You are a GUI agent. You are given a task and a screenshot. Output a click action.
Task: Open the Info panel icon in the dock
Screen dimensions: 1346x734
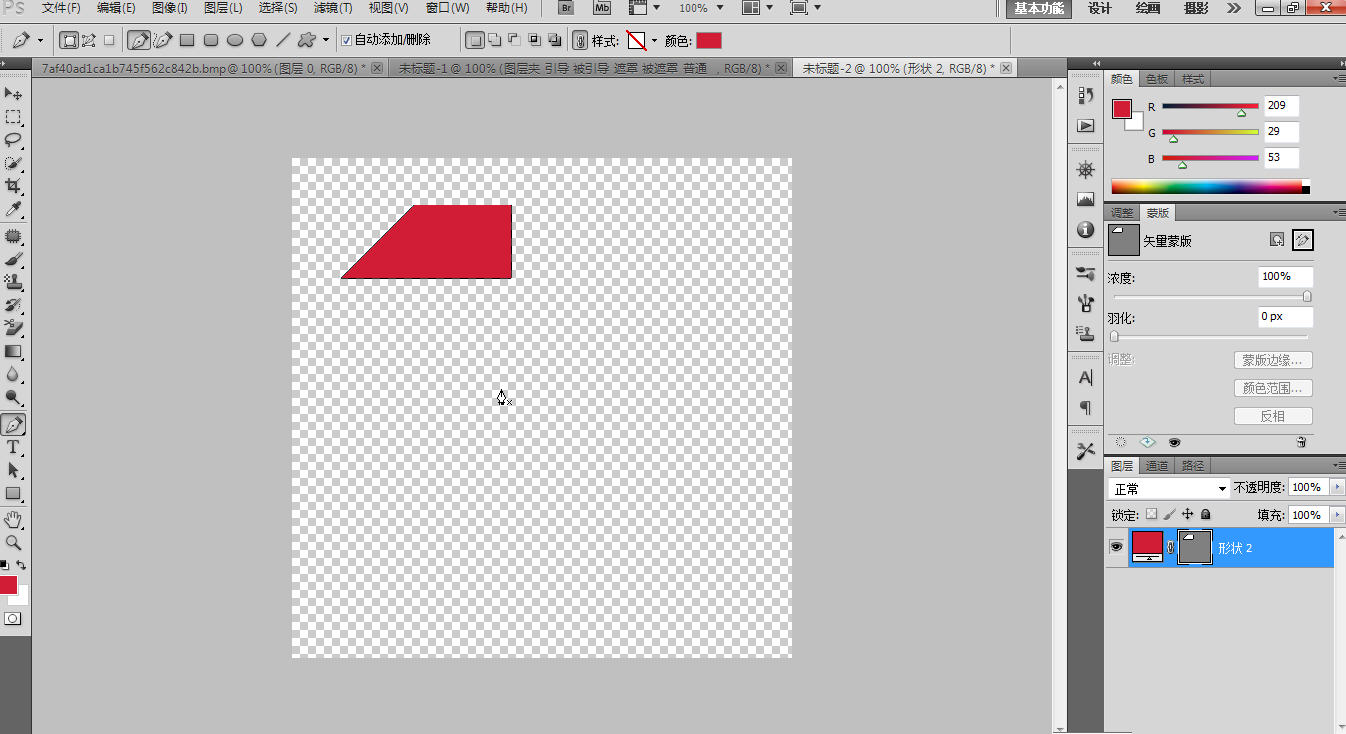1085,230
